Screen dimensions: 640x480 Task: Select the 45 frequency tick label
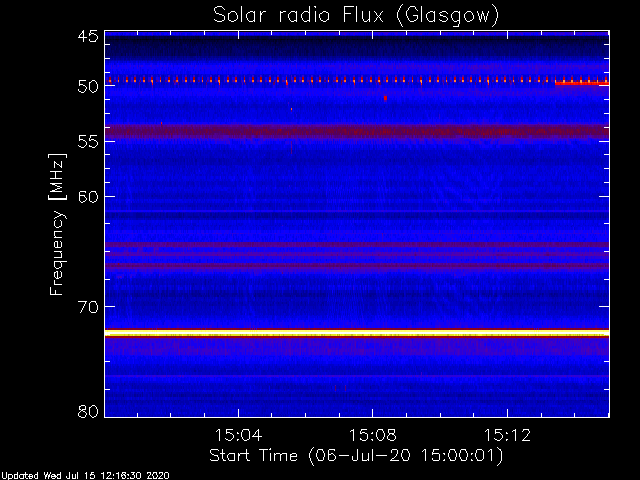(x=88, y=36)
